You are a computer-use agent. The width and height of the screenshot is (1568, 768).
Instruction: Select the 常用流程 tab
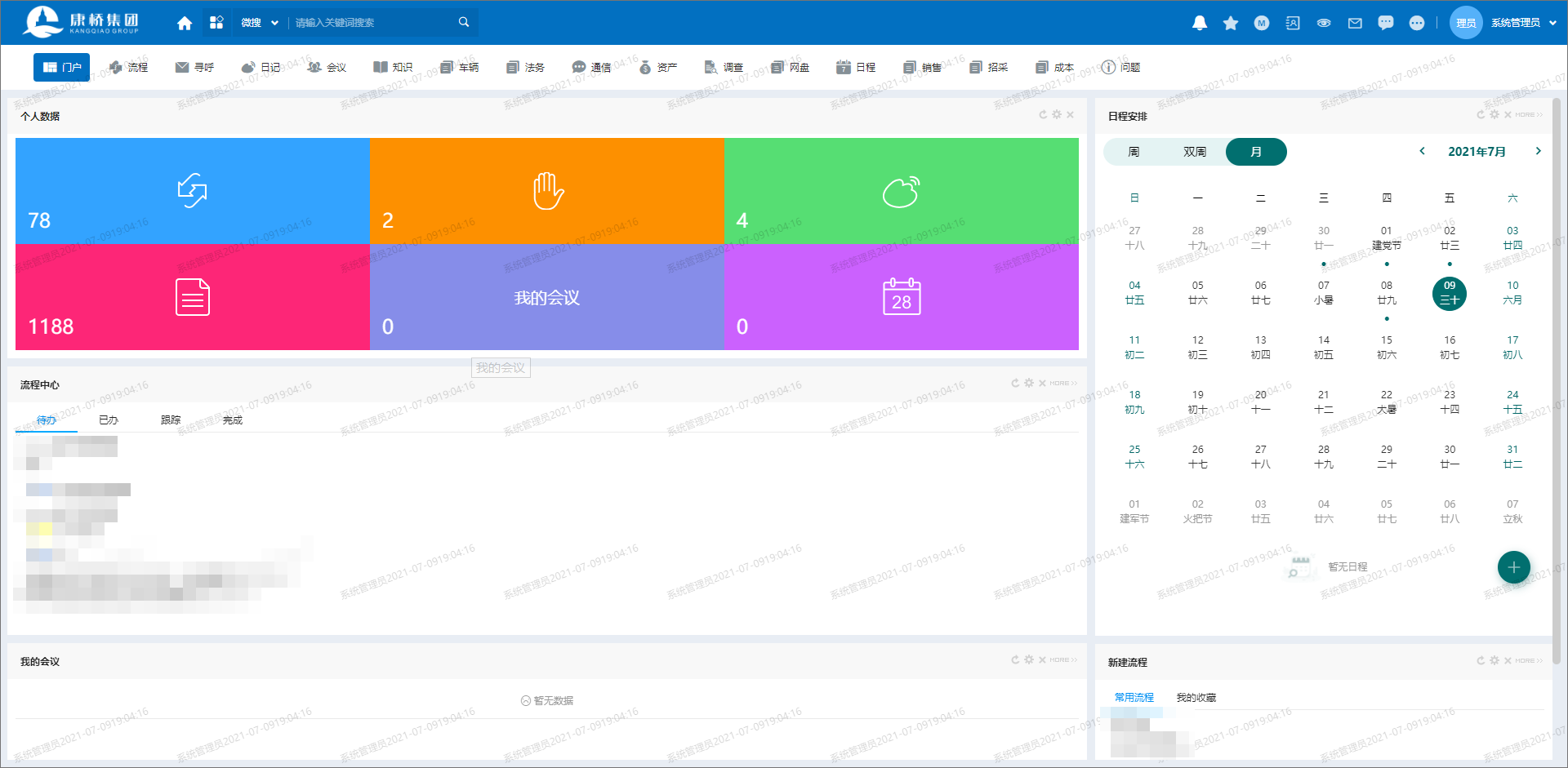tap(1134, 698)
